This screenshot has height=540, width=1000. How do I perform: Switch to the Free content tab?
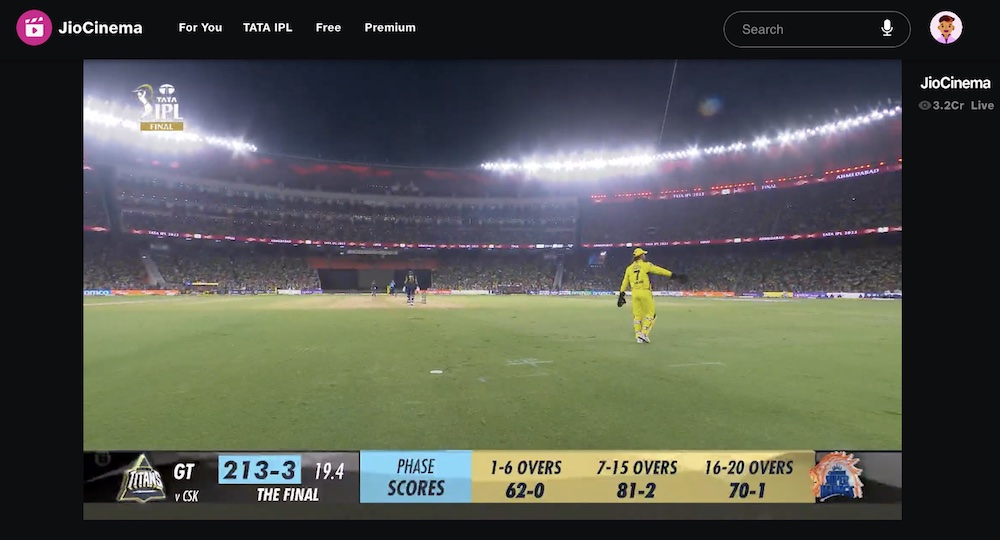(x=328, y=28)
